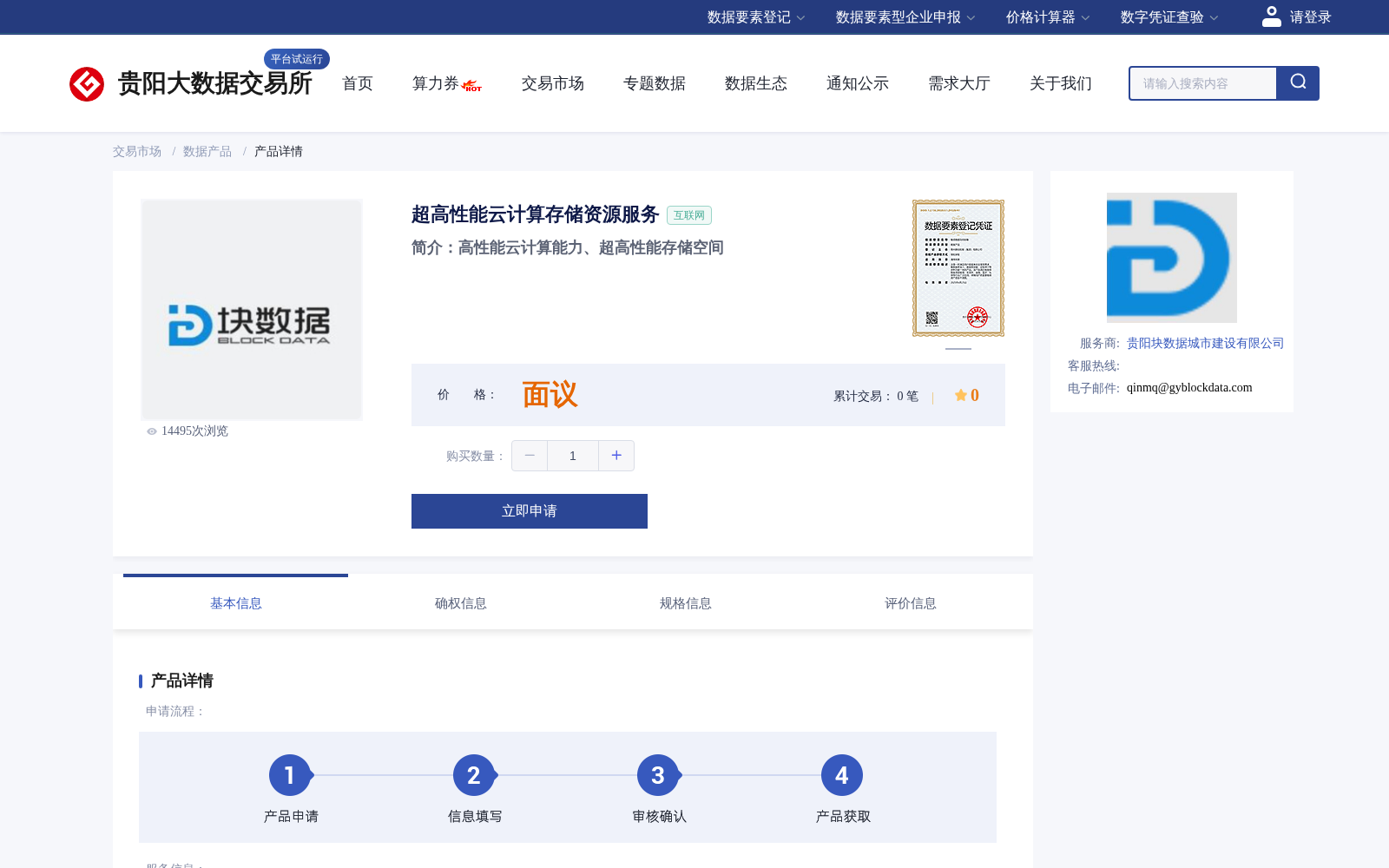Open 通知公示 navigation item
The width and height of the screenshot is (1389, 868).
point(858,83)
